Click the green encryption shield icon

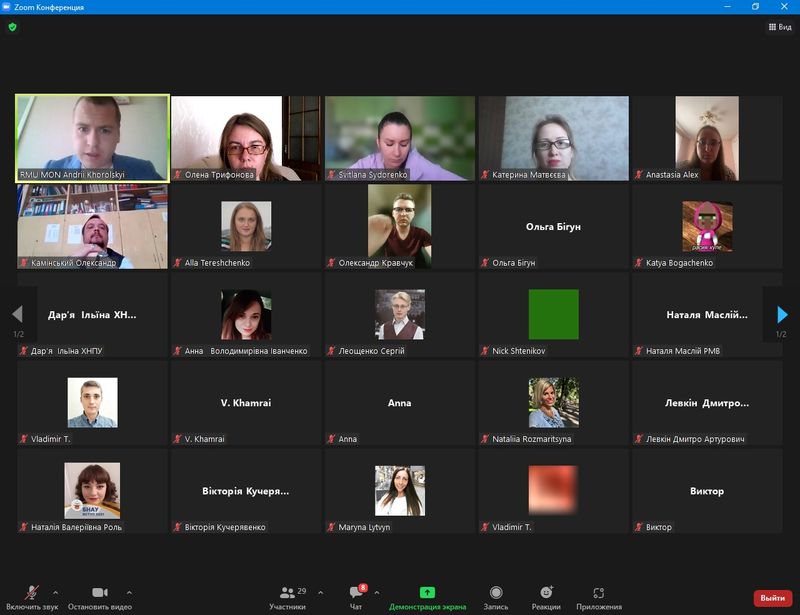(x=13, y=27)
